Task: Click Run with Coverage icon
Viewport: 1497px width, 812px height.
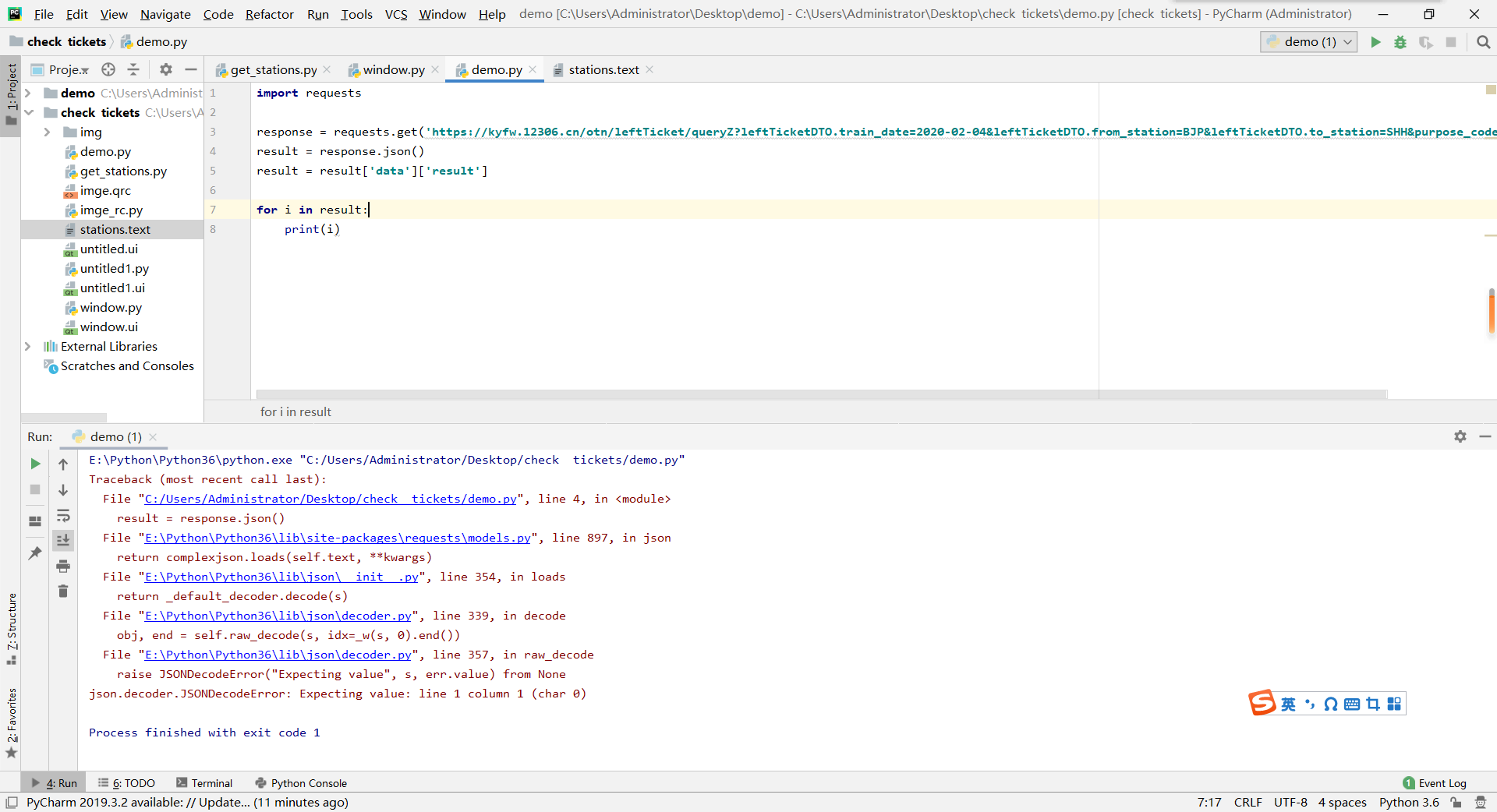Action: [x=1425, y=42]
